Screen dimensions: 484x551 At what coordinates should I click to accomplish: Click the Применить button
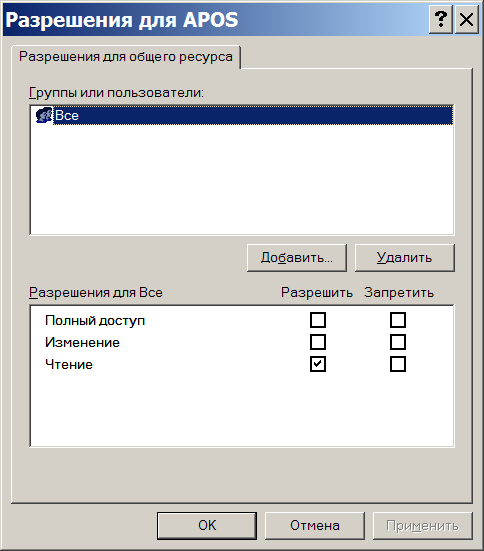pos(422,525)
